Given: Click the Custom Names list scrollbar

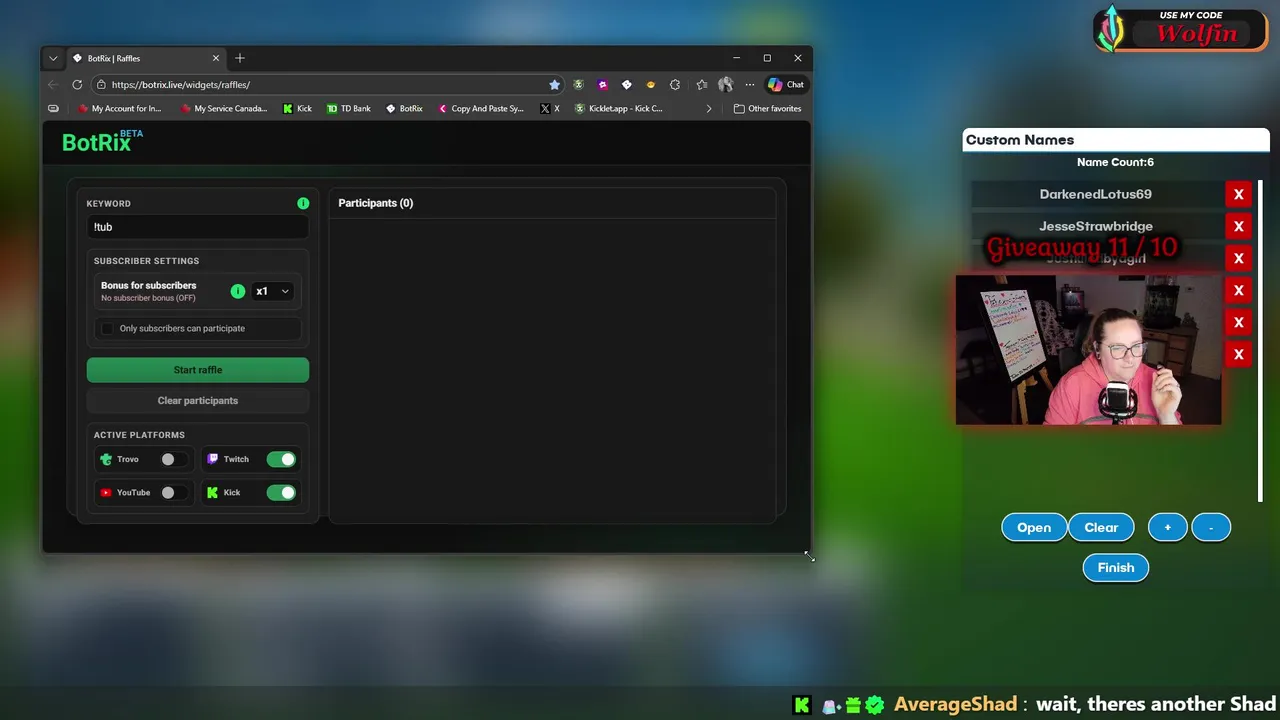Looking at the screenshot, I should (x=1260, y=342).
